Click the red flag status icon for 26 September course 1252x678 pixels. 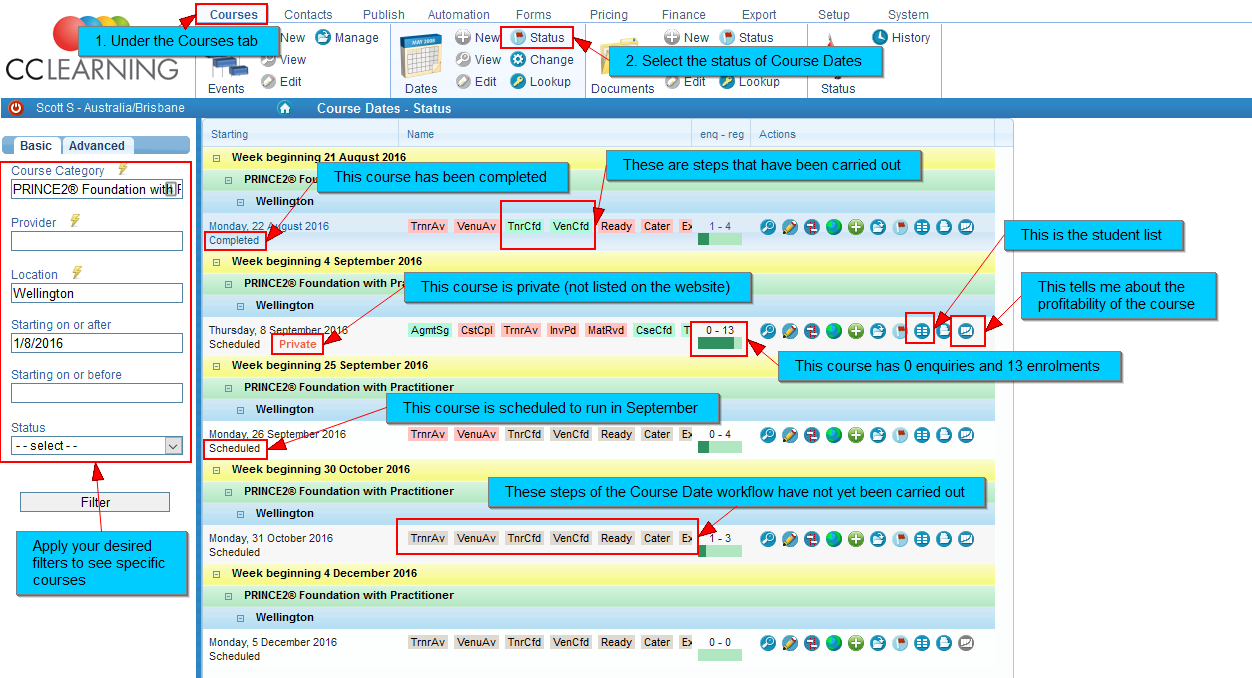pos(900,435)
